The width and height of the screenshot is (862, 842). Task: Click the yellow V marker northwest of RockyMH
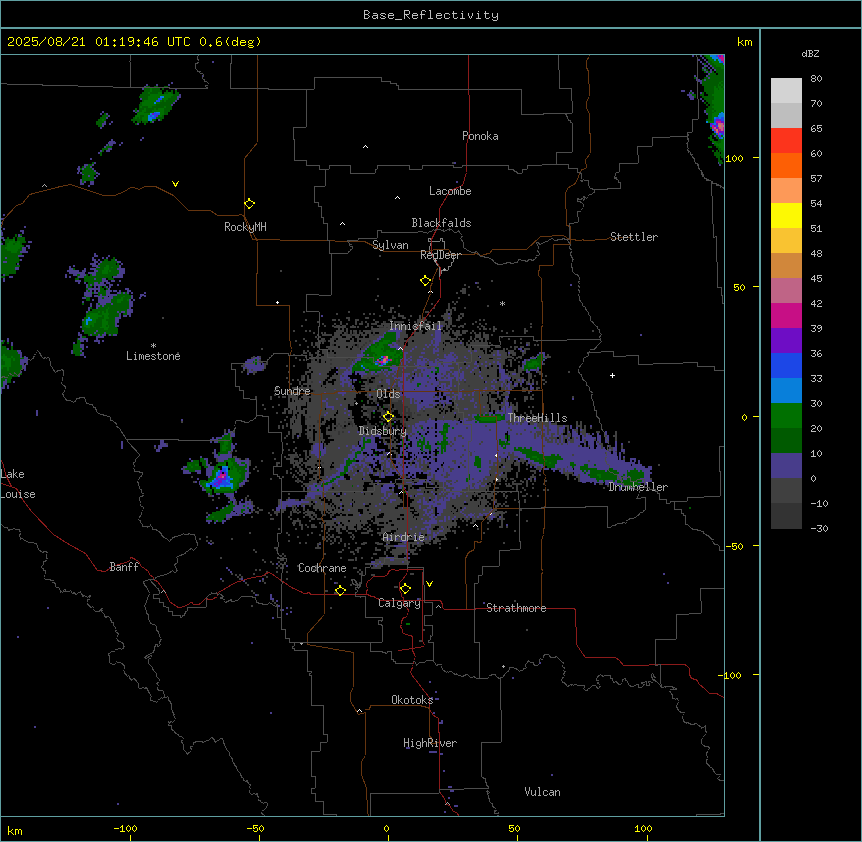coord(175,184)
